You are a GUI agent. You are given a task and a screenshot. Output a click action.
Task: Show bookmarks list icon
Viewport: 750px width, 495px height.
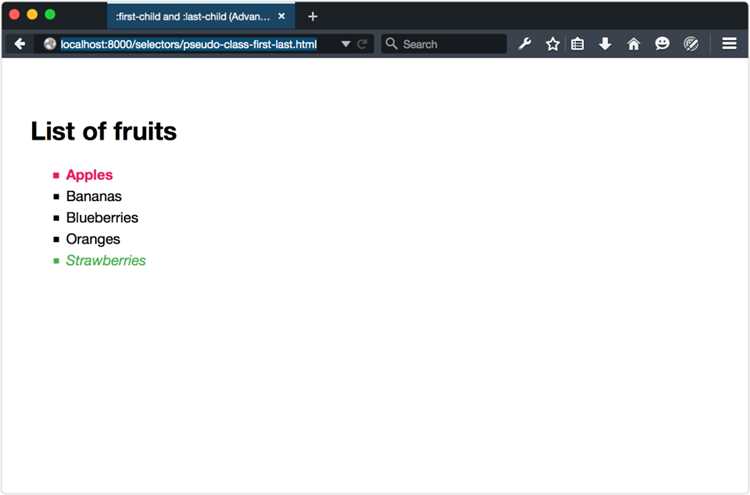point(577,44)
